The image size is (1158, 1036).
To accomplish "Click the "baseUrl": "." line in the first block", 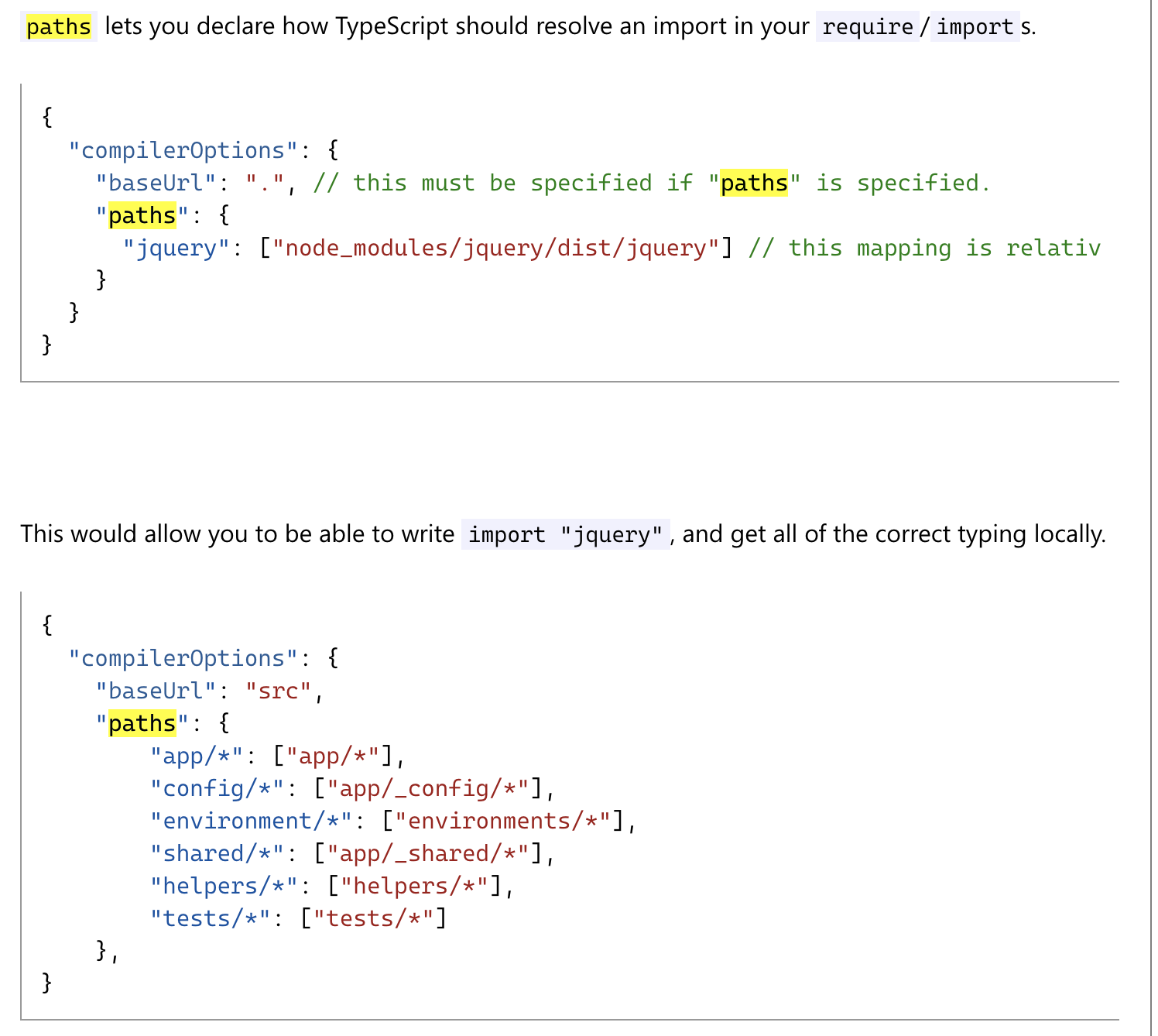I will [197, 183].
